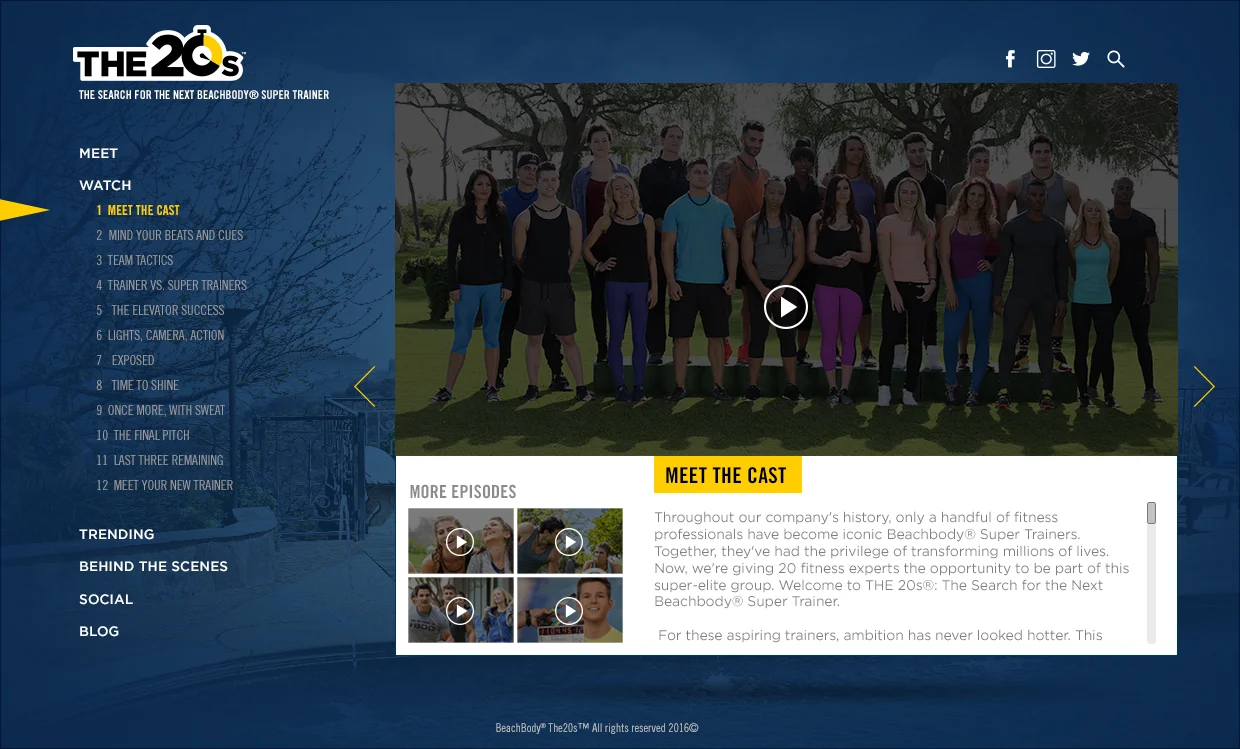Click the MORE EPISODES heading
The height and width of the screenshot is (749, 1240).
click(x=463, y=492)
